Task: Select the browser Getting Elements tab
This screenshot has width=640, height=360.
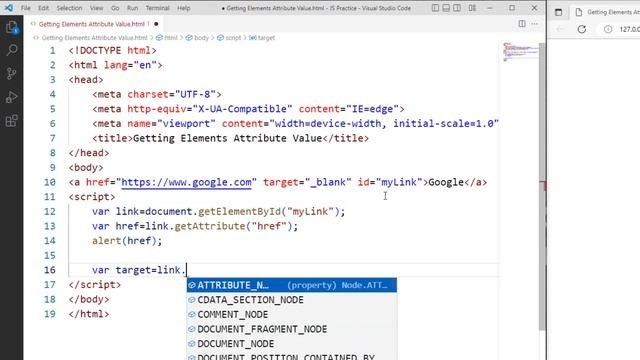Action: coord(607,12)
